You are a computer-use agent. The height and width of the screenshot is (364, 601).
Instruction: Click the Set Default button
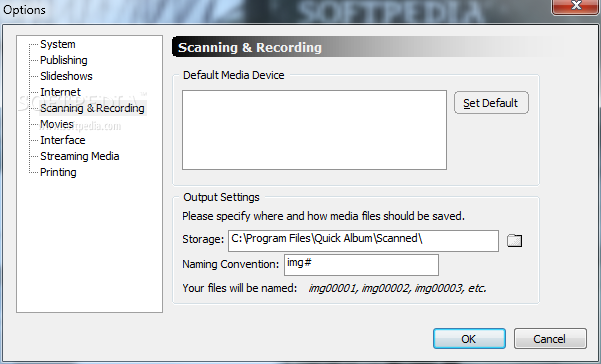pos(491,103)
